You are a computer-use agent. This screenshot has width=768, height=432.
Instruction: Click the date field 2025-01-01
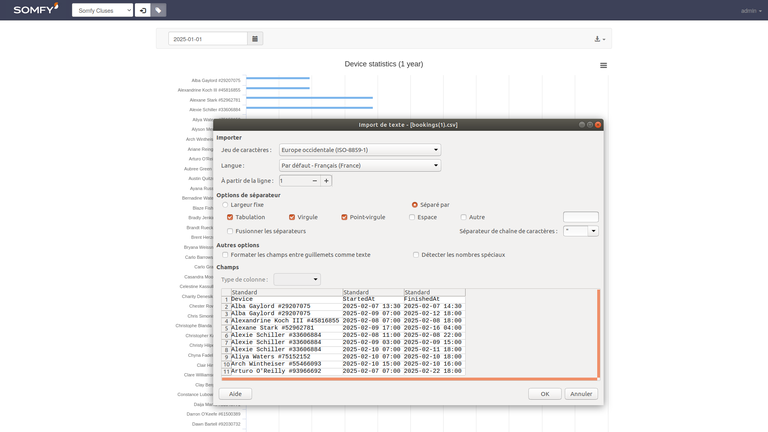pyautogui.click(x=208, y=39)
